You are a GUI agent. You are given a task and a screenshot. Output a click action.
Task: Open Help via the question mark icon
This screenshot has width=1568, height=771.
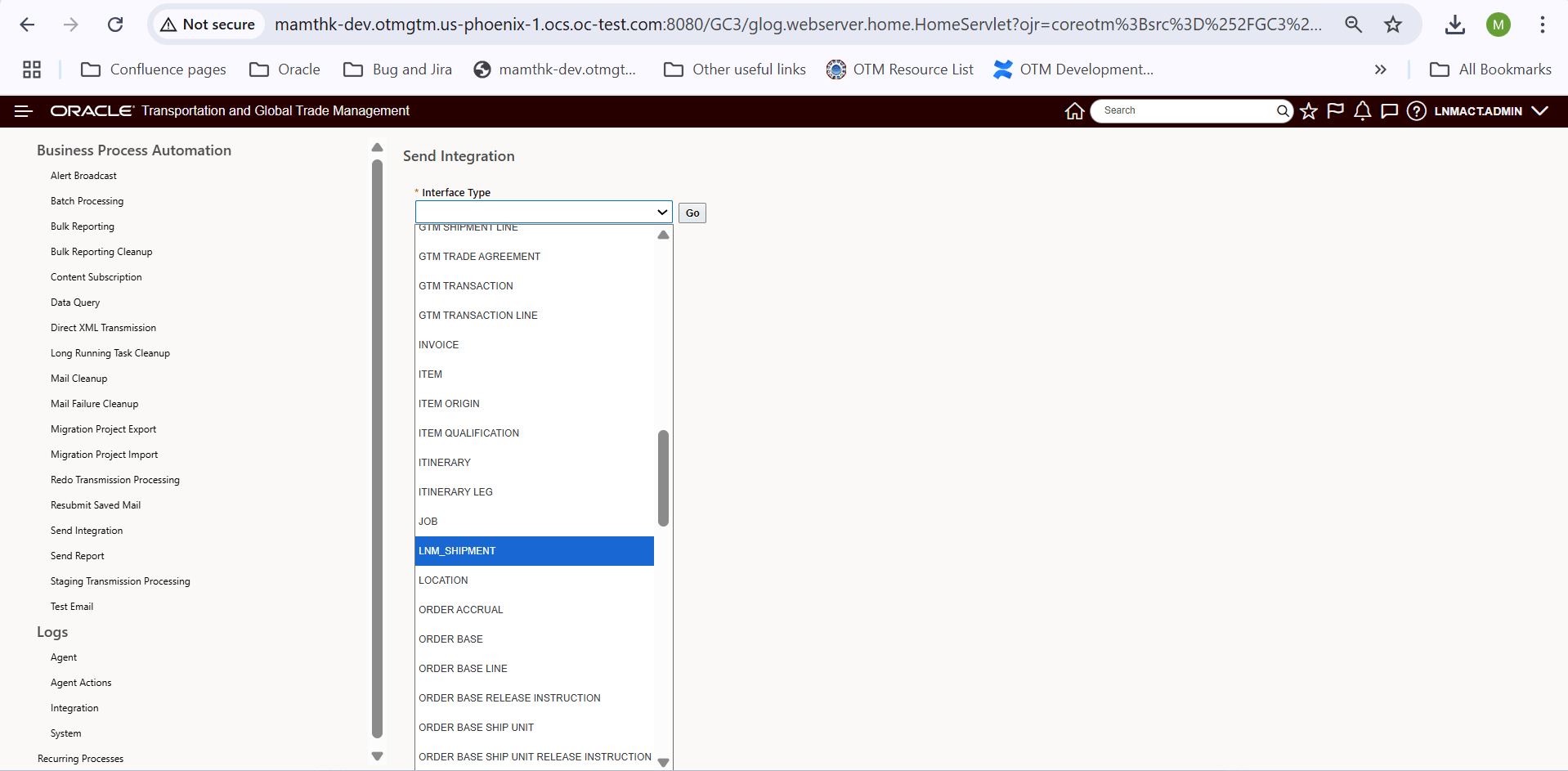click(1417, 110)
